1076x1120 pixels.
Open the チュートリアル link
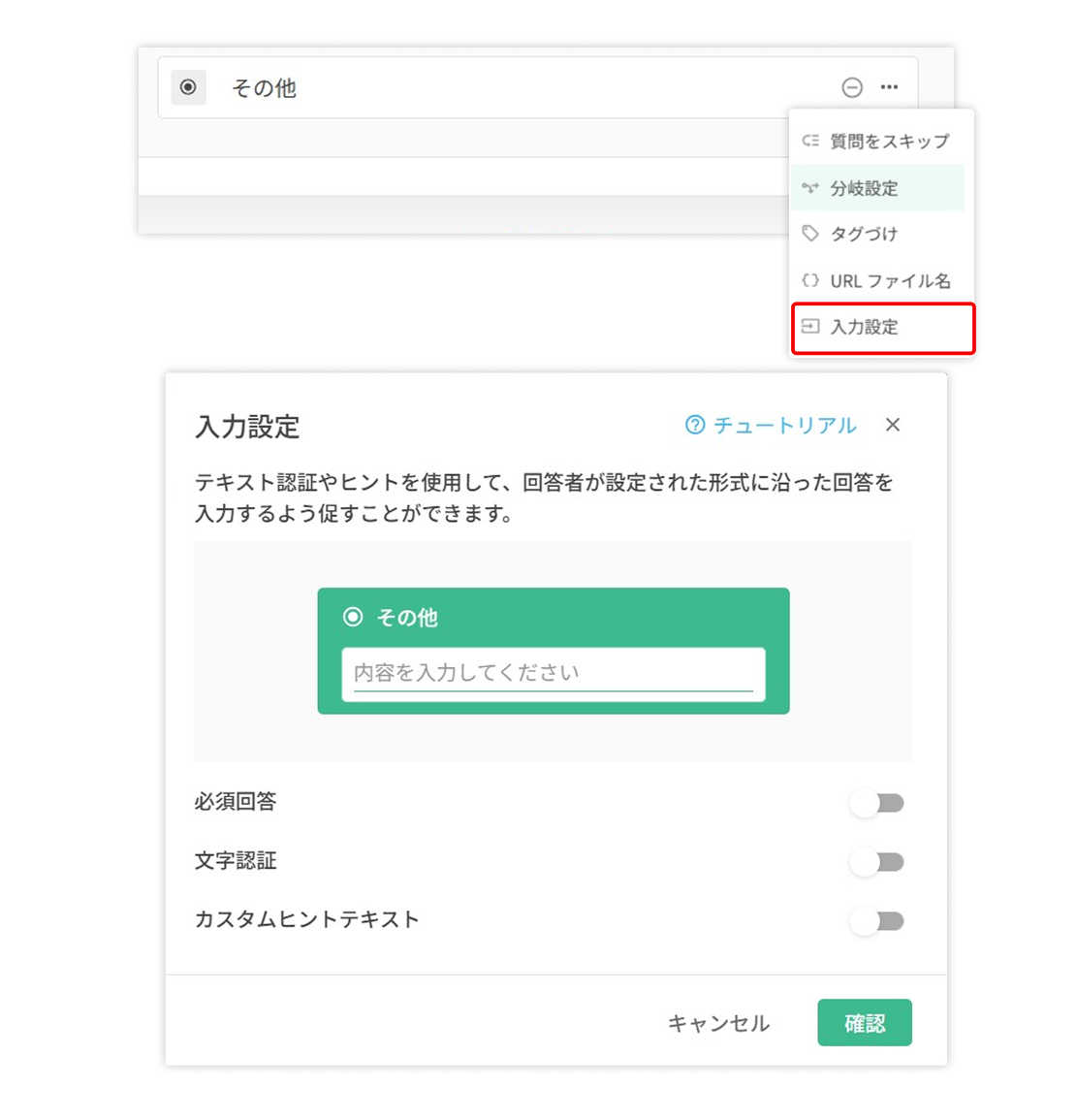pyautogui.click(x=771, y=425)
